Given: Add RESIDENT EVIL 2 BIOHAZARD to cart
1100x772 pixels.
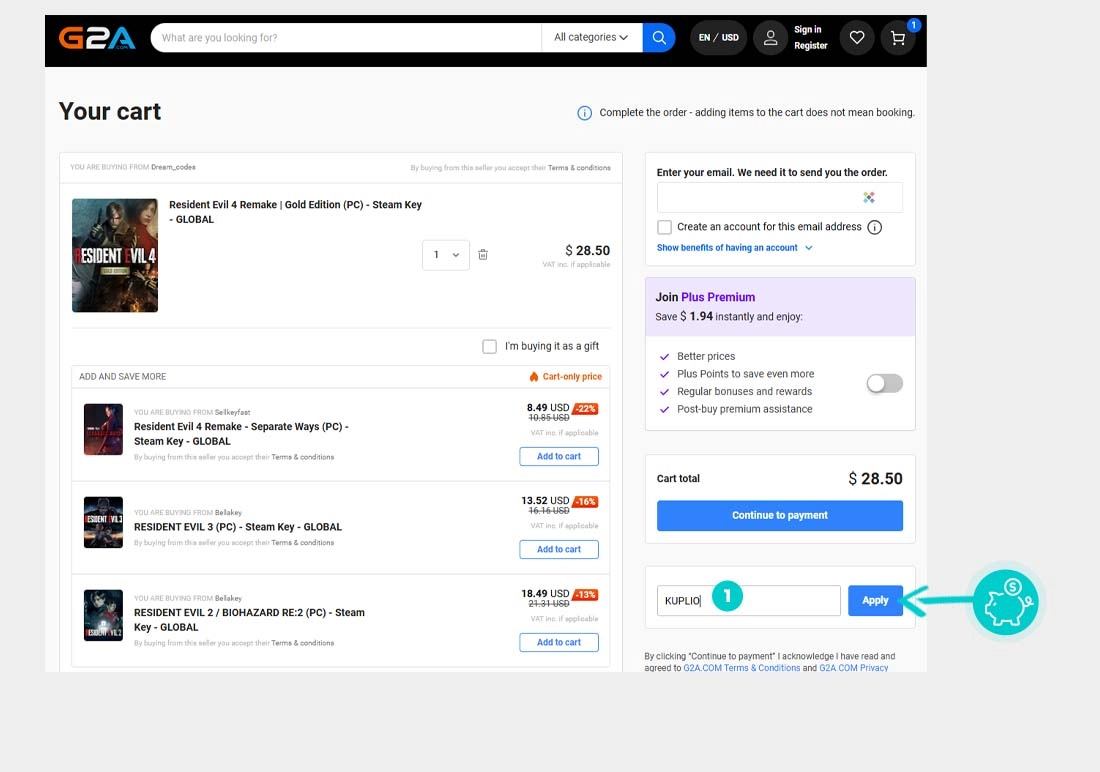Looking at the screenshot, I should 559,643.
